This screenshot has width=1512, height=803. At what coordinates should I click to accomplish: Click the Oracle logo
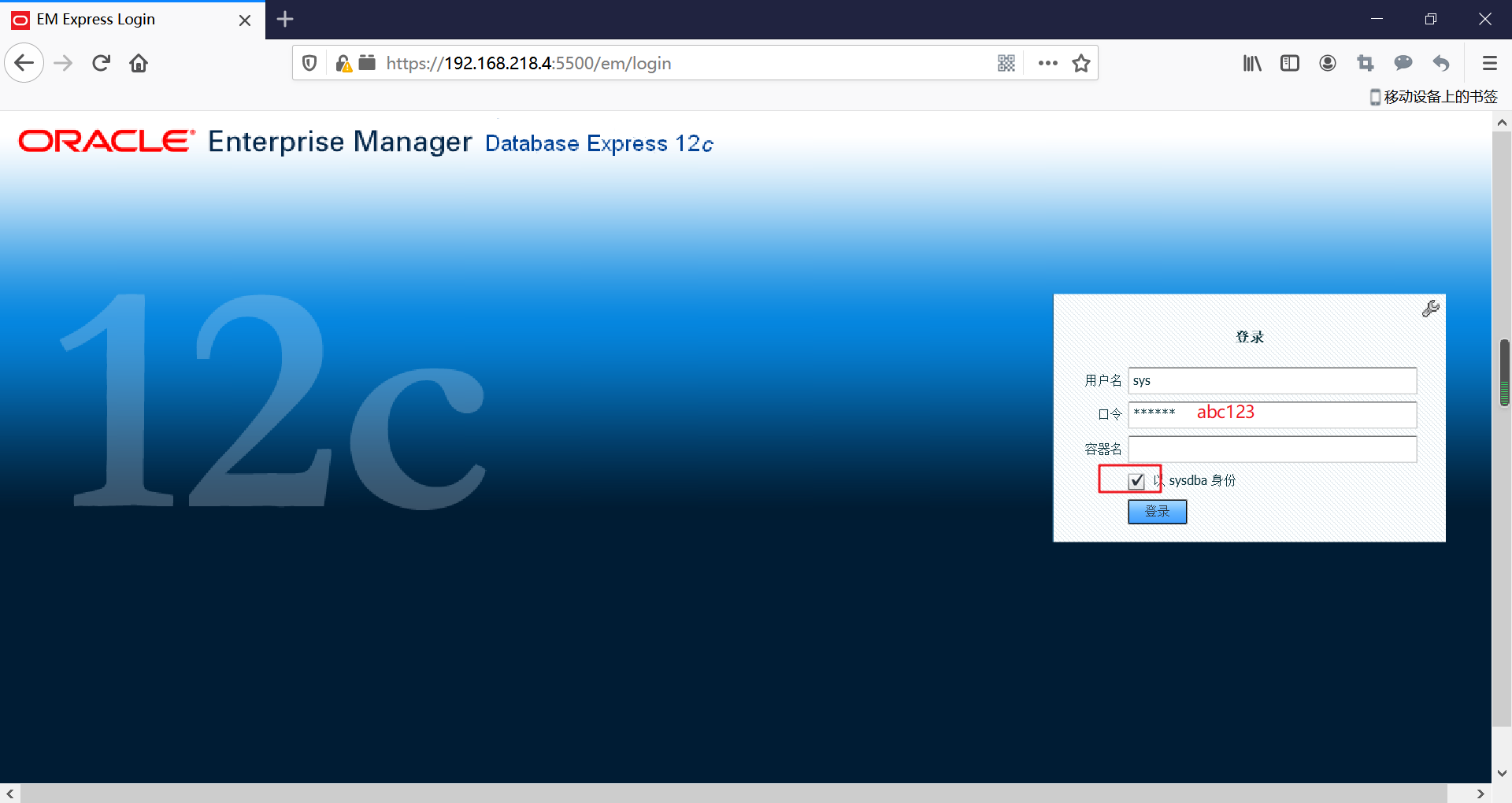[x=107, y=141]
